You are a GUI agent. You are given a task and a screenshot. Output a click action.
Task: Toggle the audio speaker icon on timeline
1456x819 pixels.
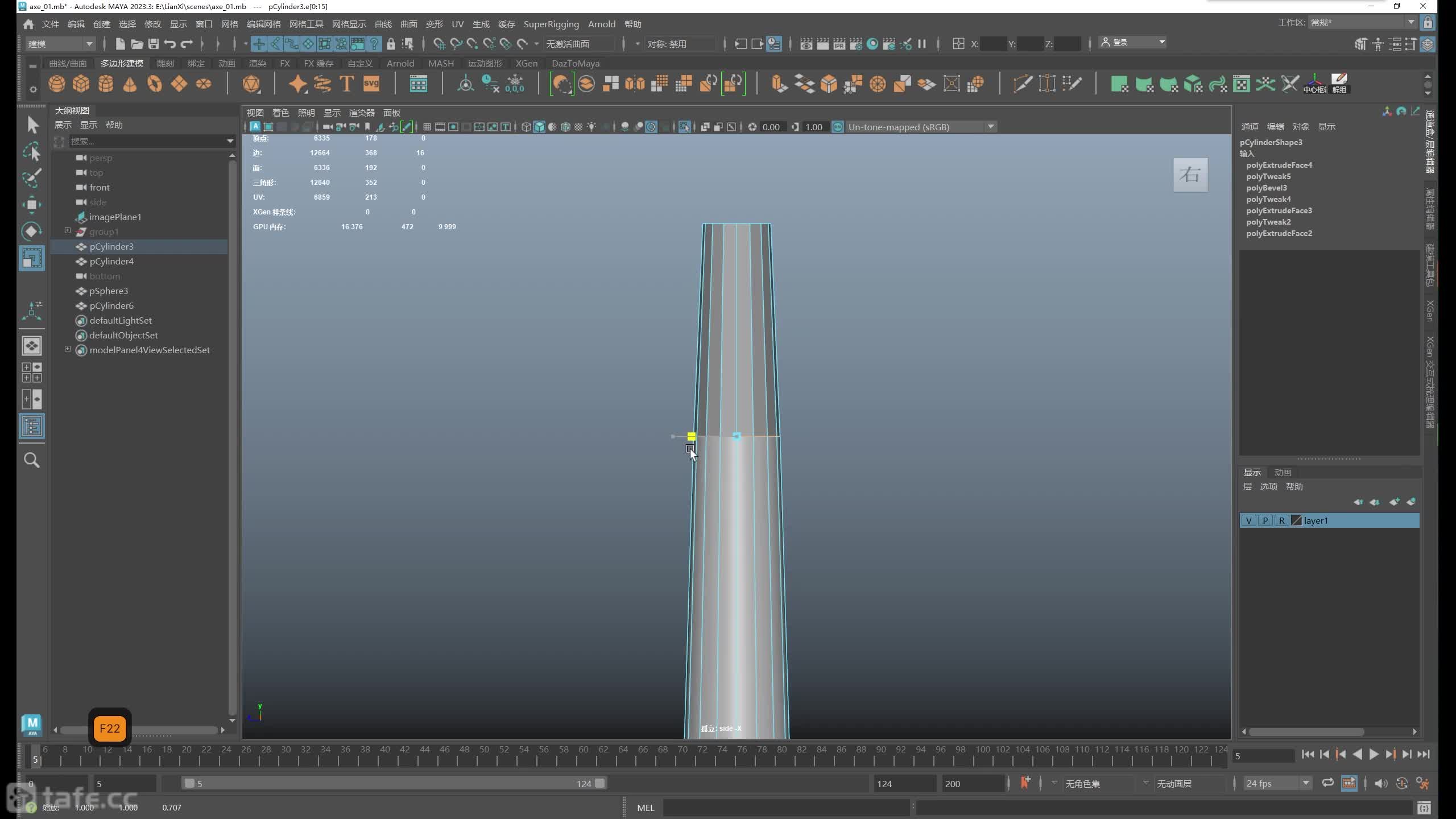pos(1380,783)
